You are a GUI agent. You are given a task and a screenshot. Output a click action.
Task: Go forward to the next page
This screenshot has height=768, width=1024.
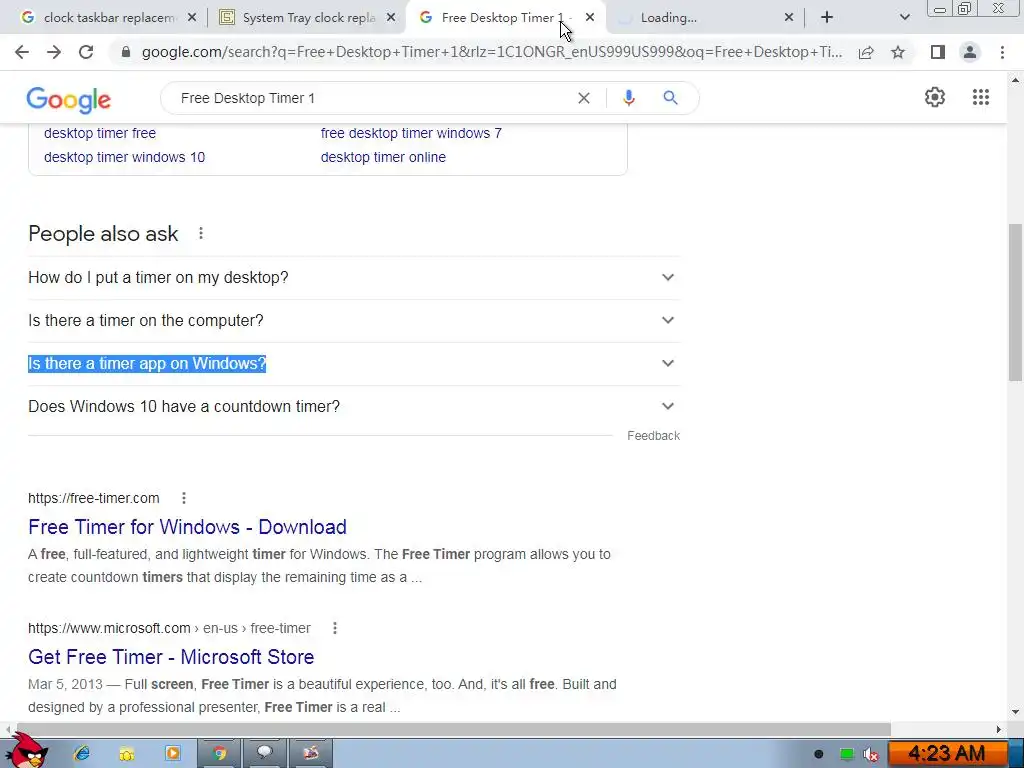[54, 52]
